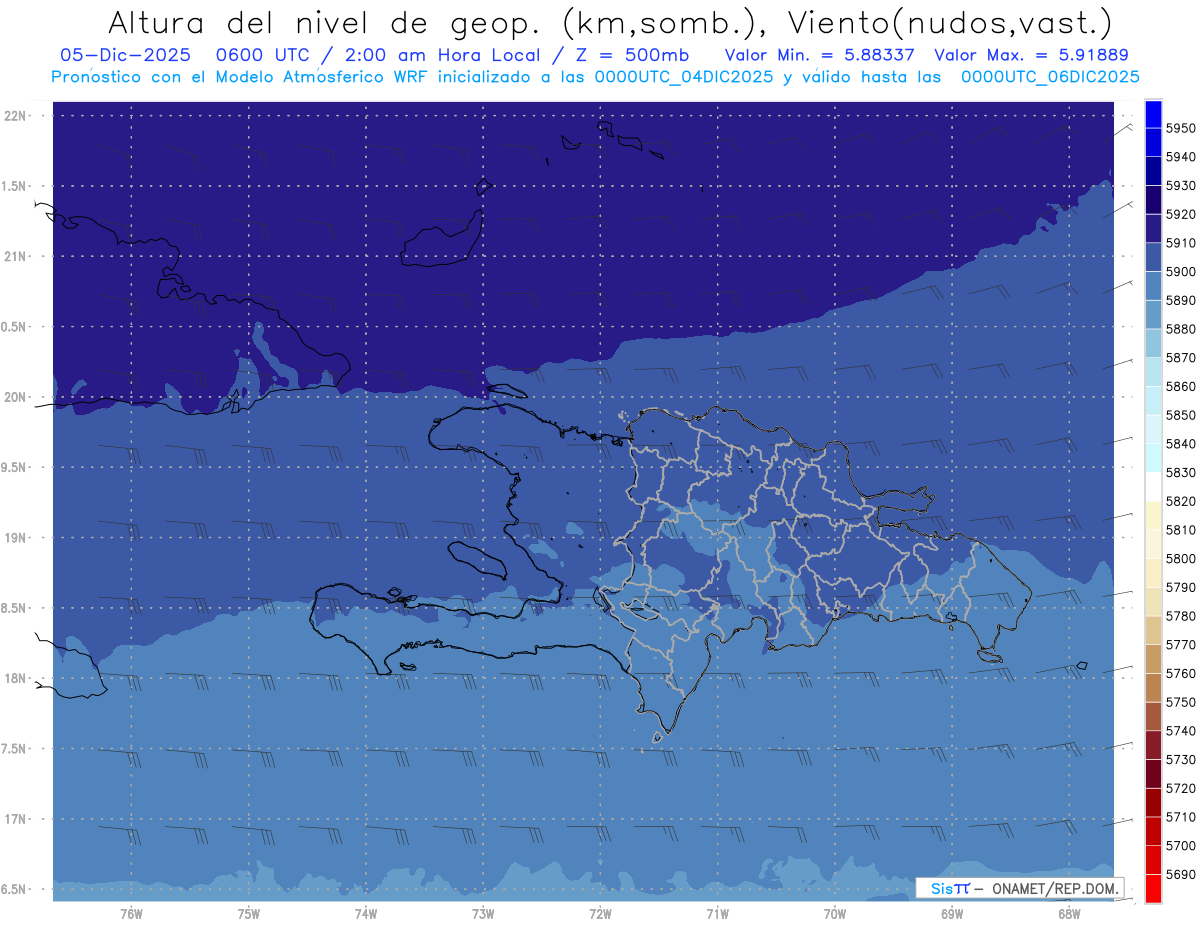Image resolution: width=1200 pixels, height=927 pixels.
Task: Click the map title 'Altura del nivel de geop.'
Action: click(323, 23)
